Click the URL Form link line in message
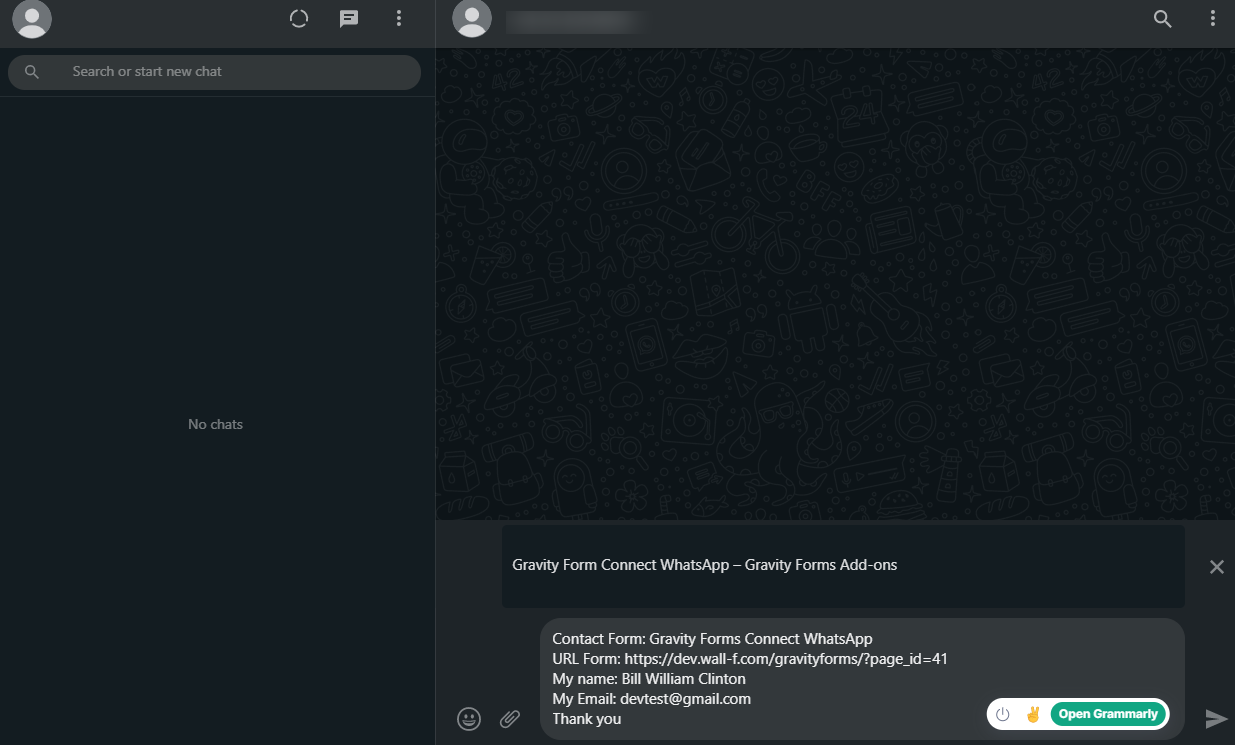Screen dimensions: 1235x745 click(749, 659)
